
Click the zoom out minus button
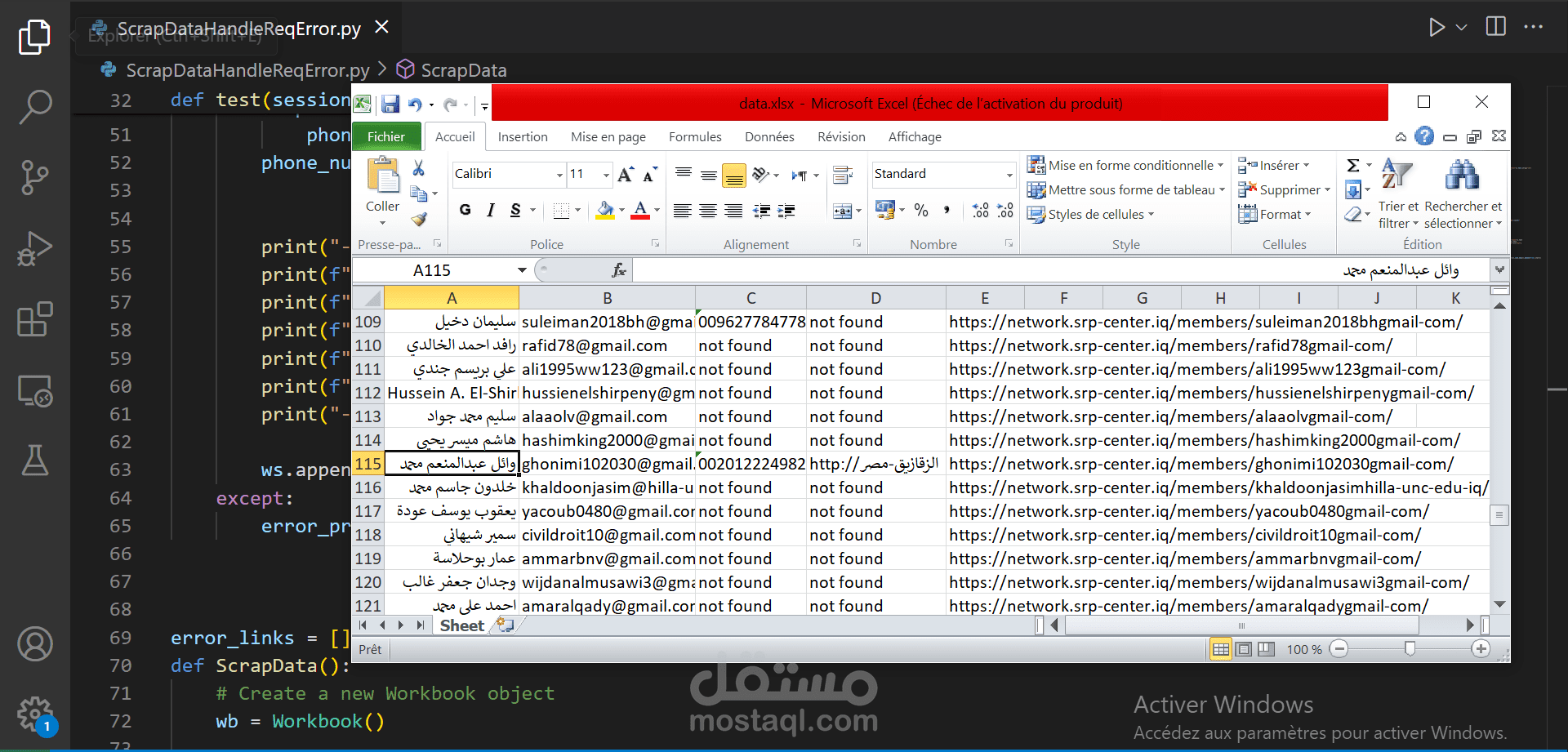1339,648
